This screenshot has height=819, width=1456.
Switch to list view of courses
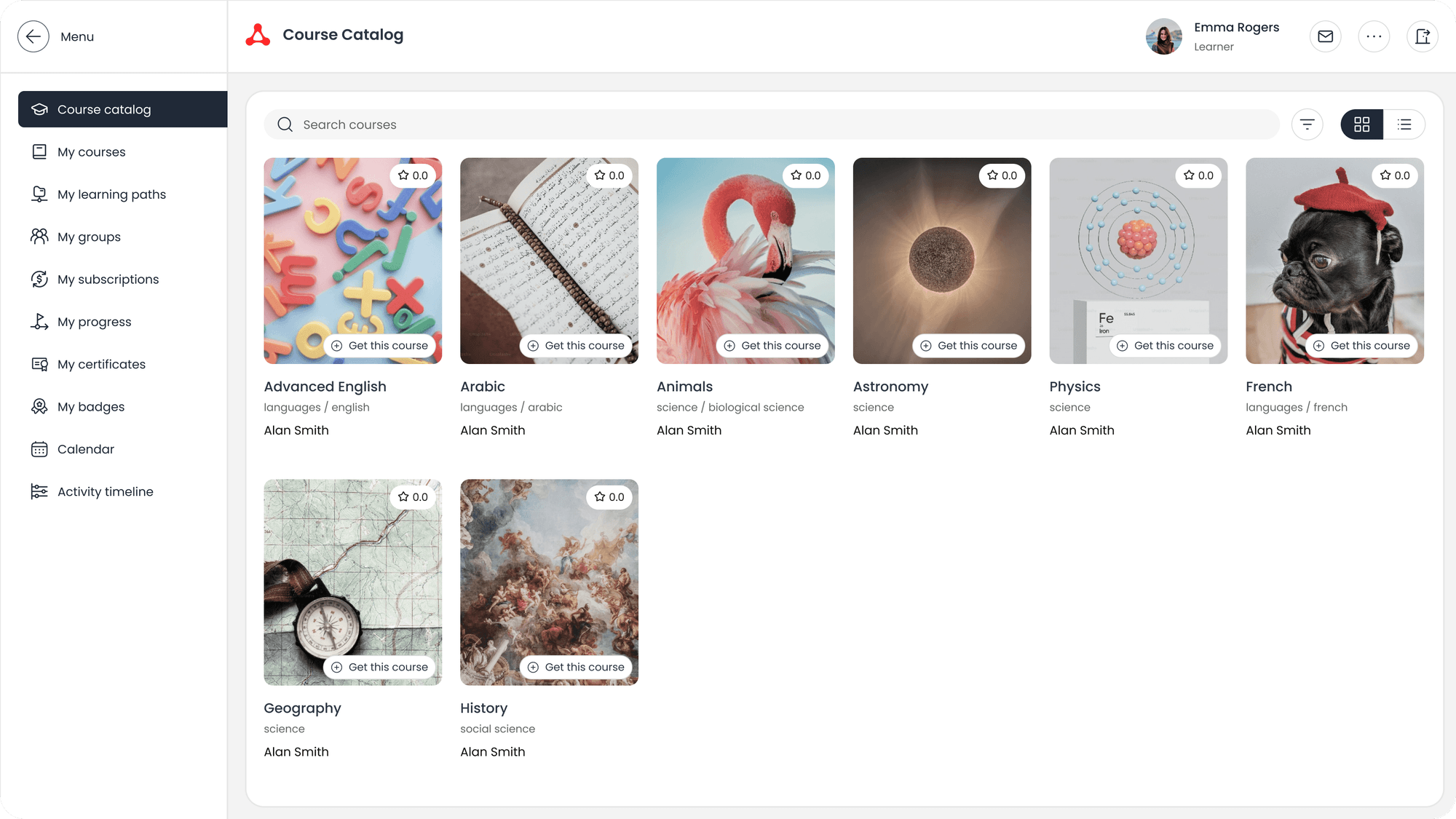tap(1404, 124)
